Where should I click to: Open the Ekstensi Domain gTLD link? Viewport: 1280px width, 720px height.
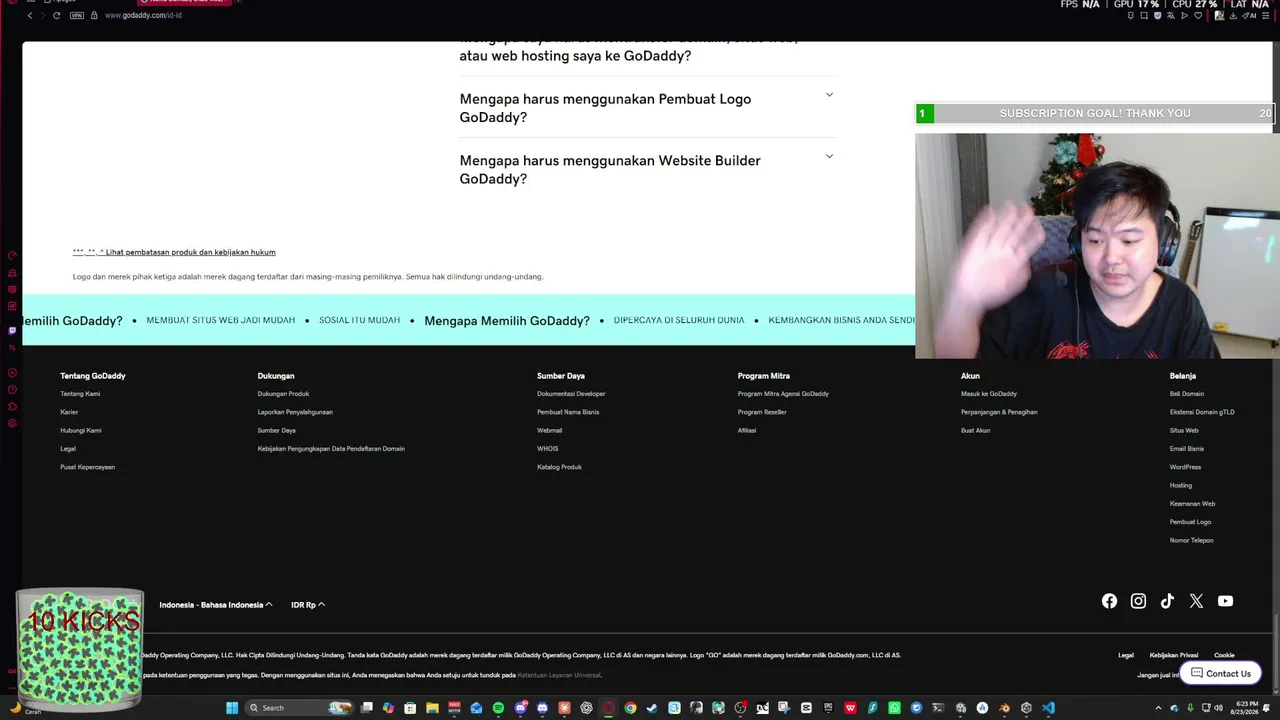[x=1202, y=412]
